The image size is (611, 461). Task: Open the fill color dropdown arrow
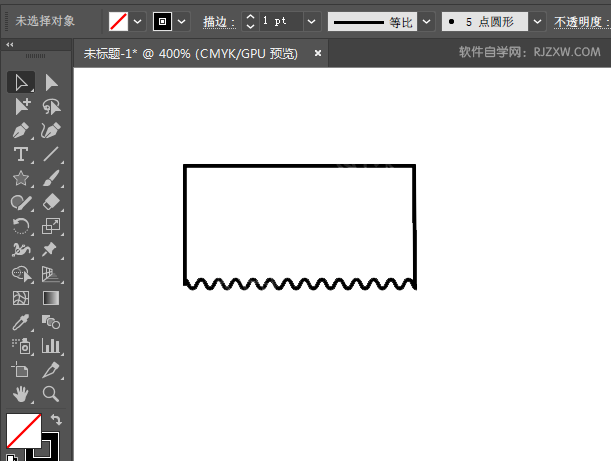click(138, 21)
